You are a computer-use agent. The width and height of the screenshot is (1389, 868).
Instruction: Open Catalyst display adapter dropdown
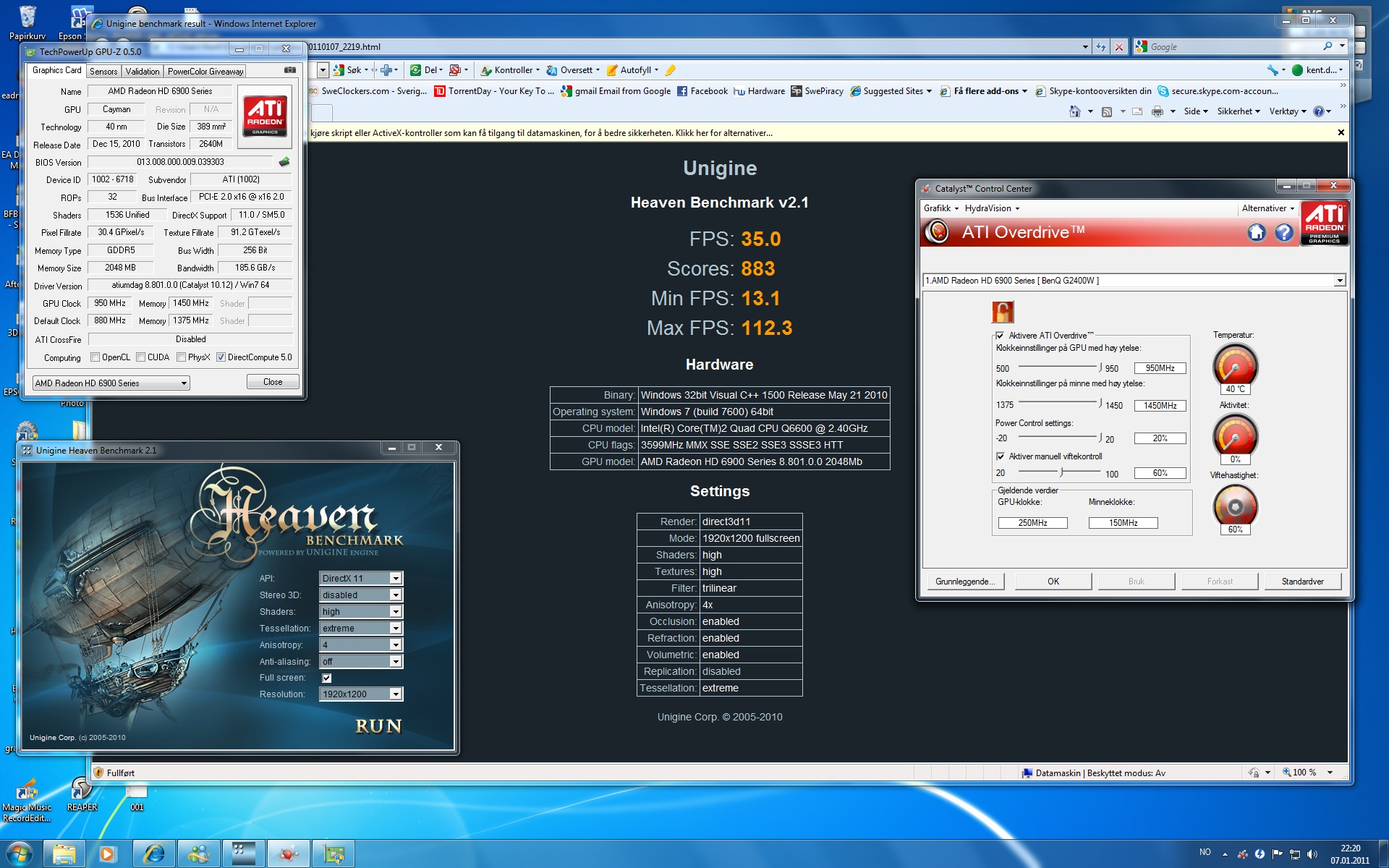[1339, 281]
